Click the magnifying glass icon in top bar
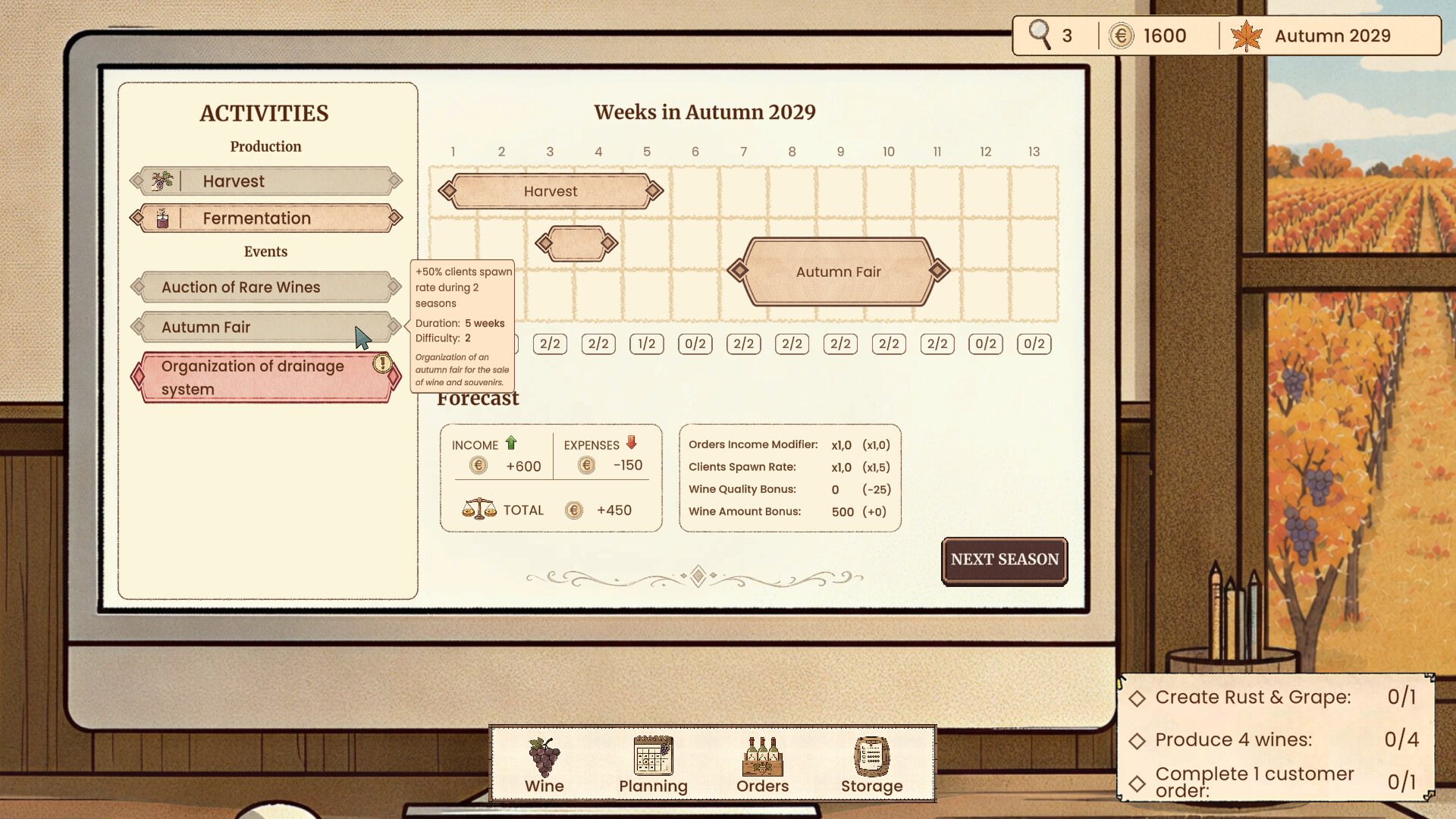Image resolution: width=1456 pixels, height=819 pixels. pos(1040,35)
